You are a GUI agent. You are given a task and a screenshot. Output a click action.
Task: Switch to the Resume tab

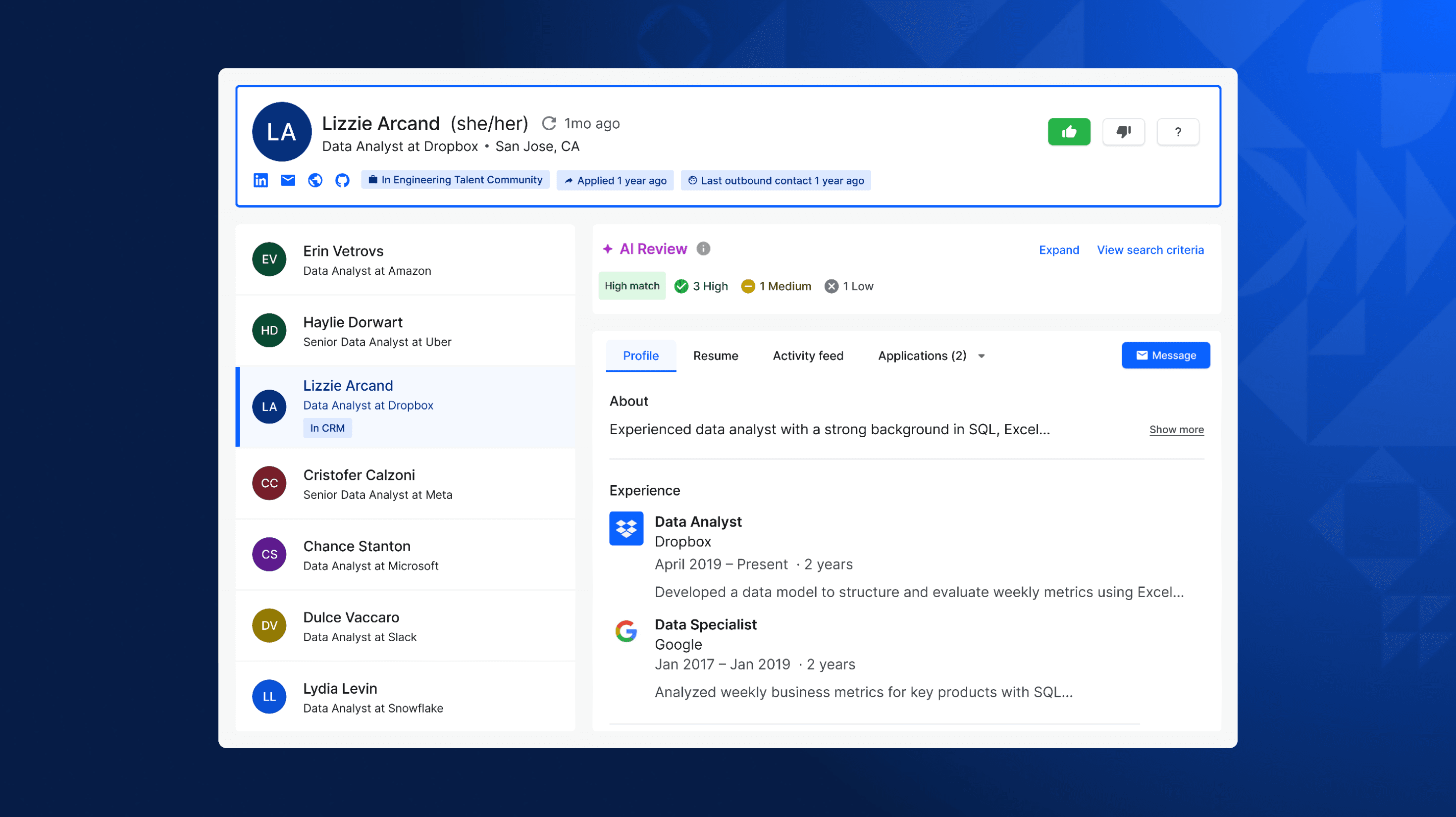715,356
